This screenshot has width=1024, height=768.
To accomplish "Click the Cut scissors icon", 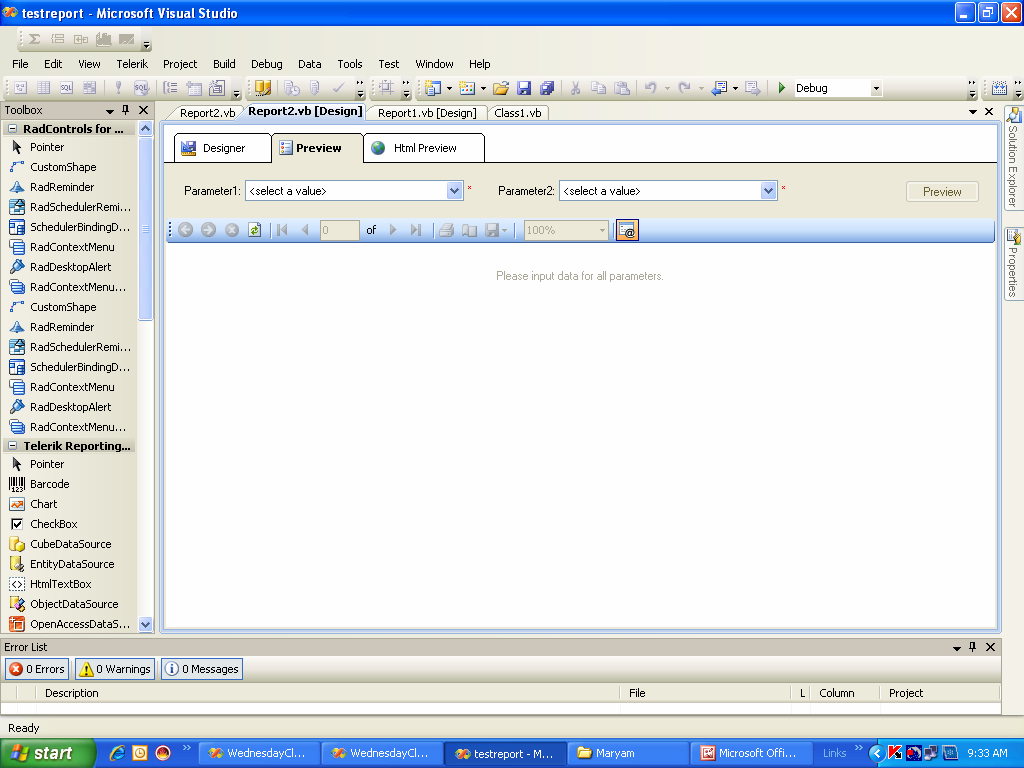I will (575, 88).
